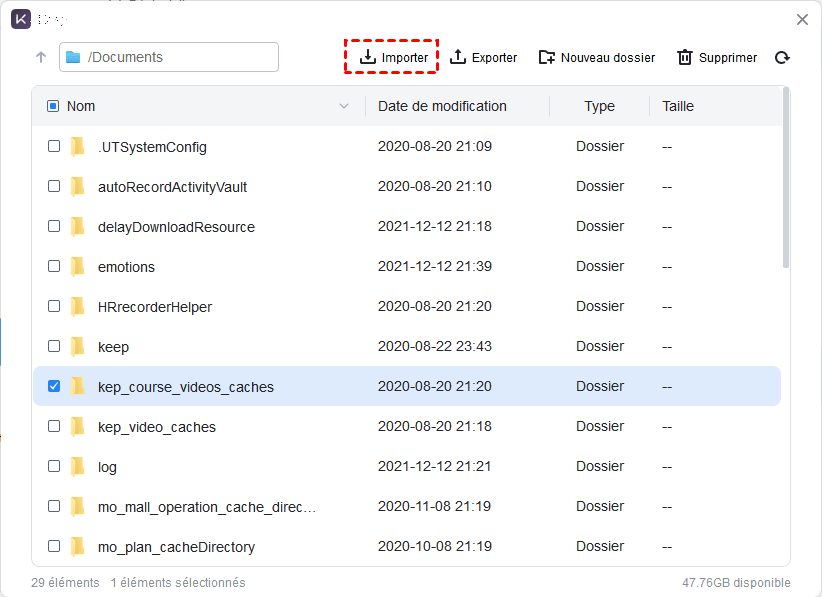Toggle the select-all checkbox next to Nom
This screenshot has width=822, height=597.
click(x=53, y=106)
